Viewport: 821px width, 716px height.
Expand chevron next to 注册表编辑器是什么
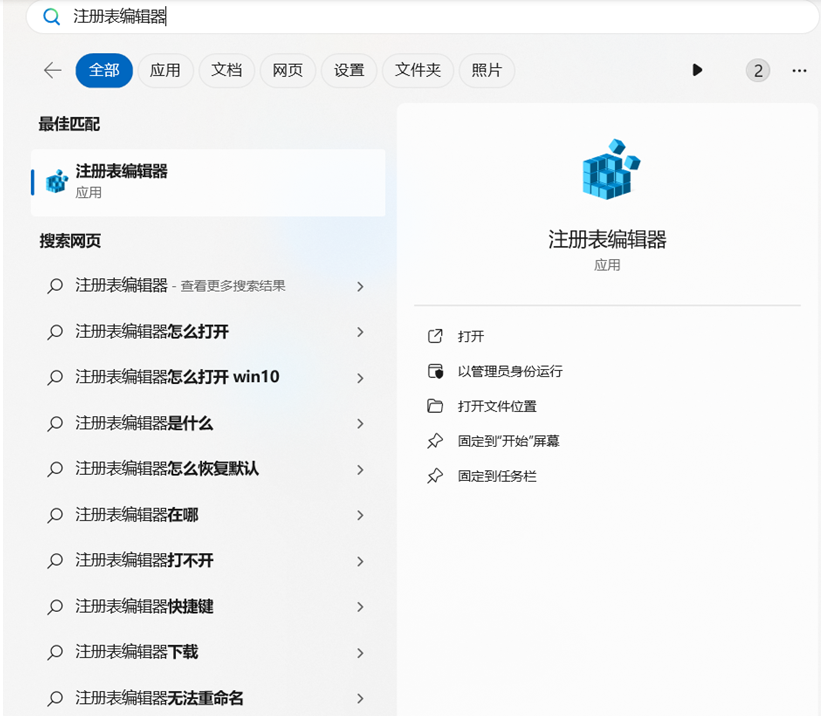360,424
